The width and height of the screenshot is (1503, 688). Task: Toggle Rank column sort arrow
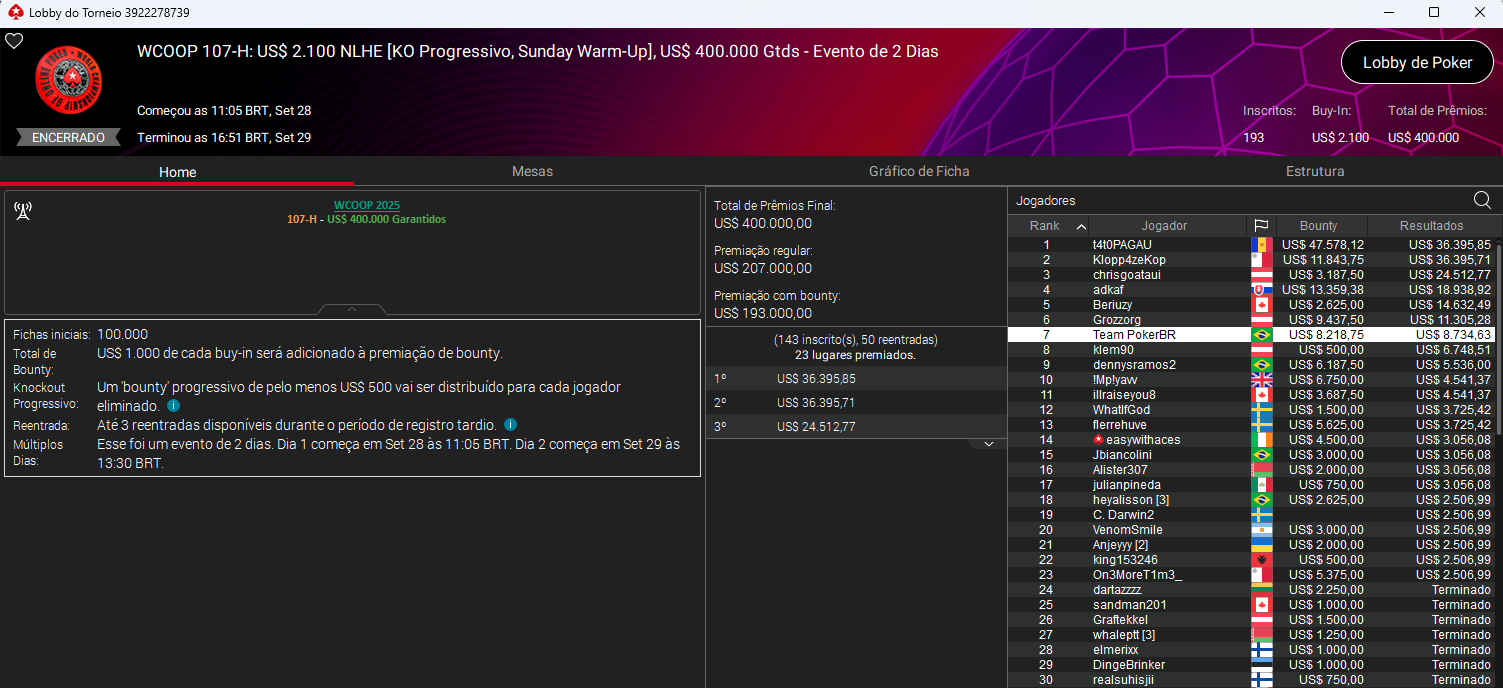click(x=1081, y=227)
